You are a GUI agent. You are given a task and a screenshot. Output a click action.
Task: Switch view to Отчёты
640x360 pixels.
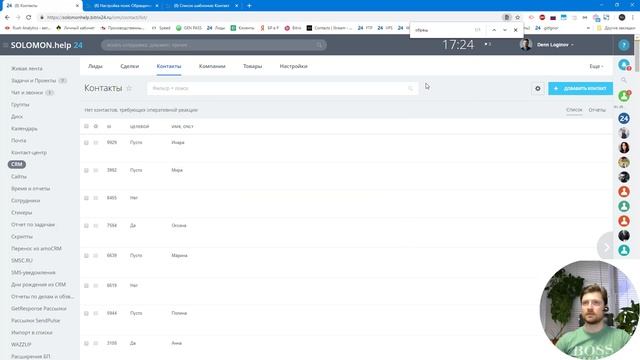[x=597, y=110]
